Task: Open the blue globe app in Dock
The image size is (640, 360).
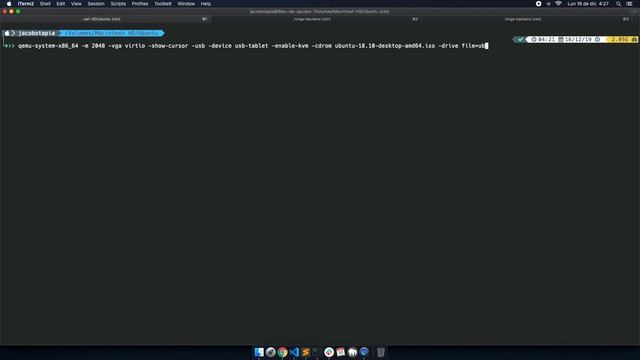Action: point(364,352)
